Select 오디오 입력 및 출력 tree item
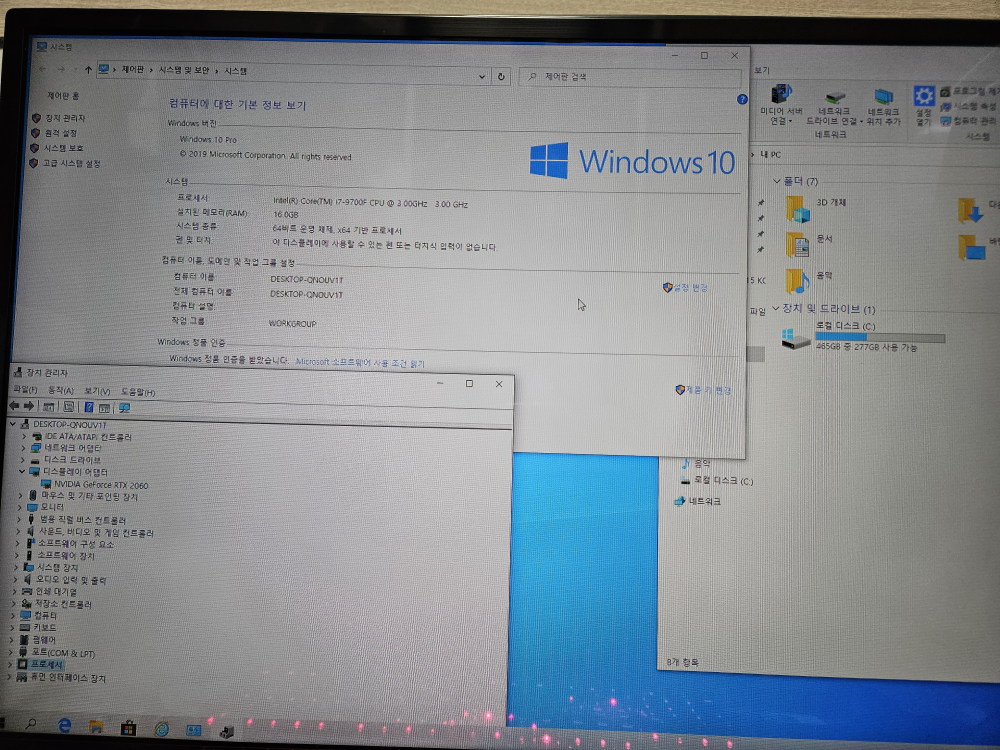Screen dimensions: 1000x750 click(x=71, y=580)
